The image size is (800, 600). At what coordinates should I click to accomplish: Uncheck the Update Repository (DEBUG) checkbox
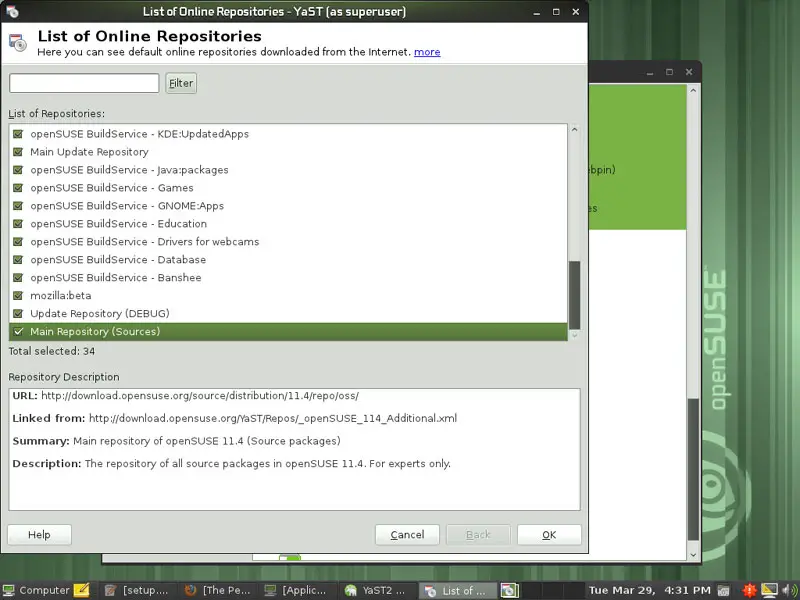(x=18, y=313)
